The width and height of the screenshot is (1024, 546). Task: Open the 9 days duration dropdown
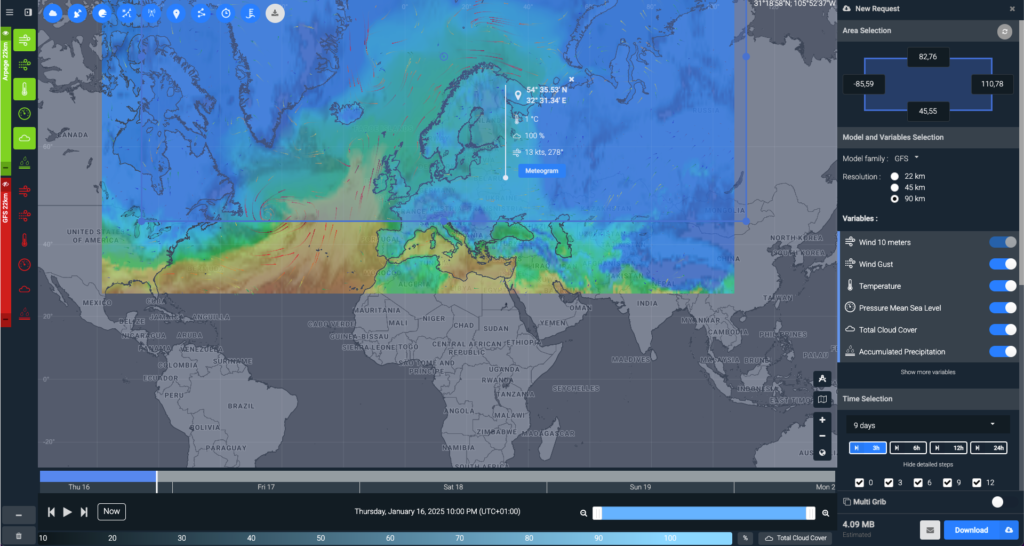[926, 425]
